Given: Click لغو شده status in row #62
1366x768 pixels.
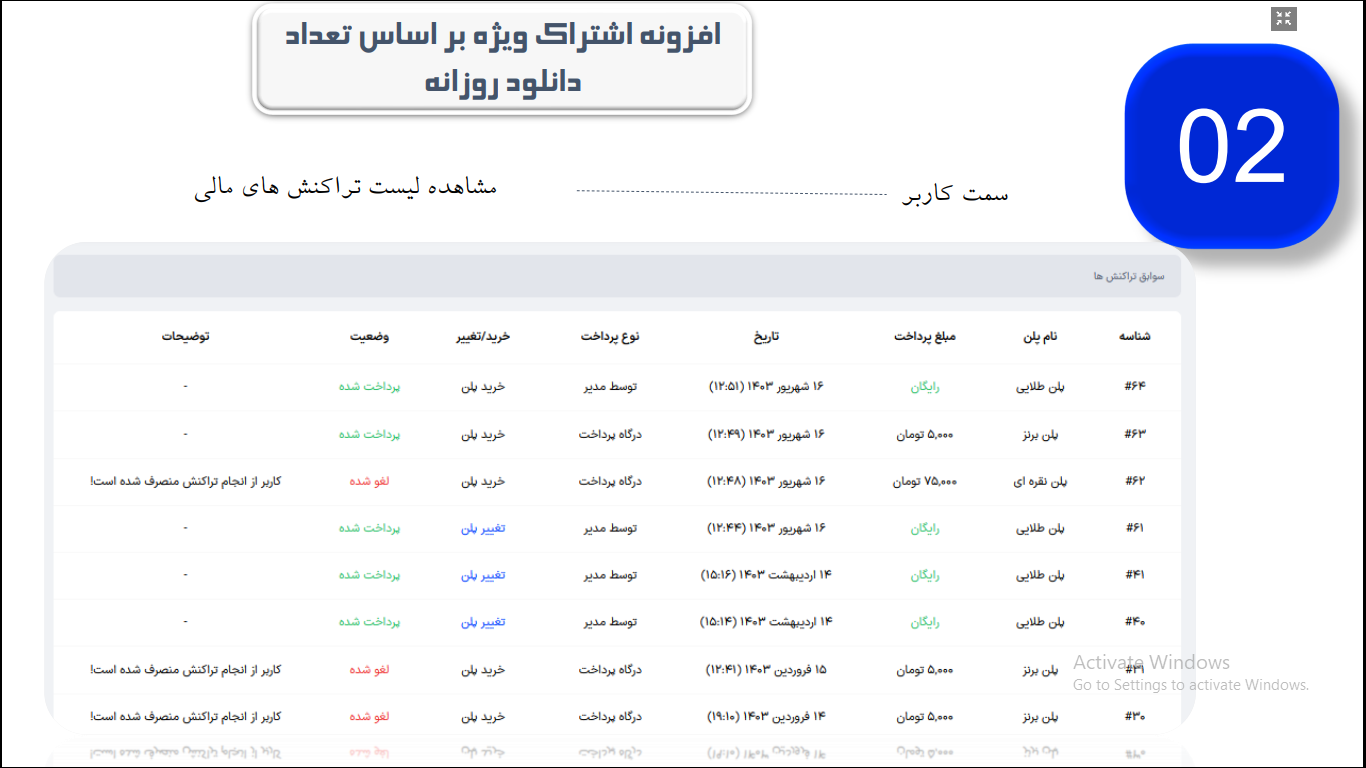Looking at the screenshot, I should click(x=369, y=481).
